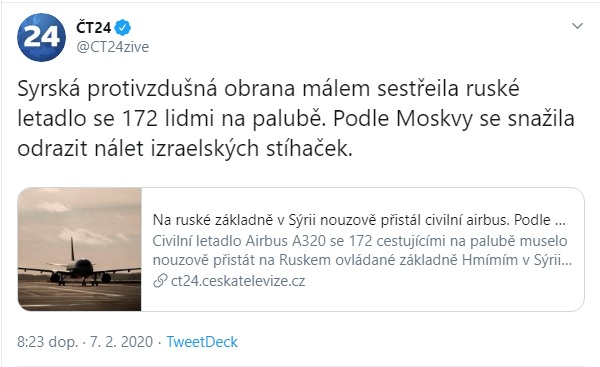The height and width of the screenshot is (367, 600).
Task: Click the 8:23 dop. timestamp
Action: pos(47,342)
